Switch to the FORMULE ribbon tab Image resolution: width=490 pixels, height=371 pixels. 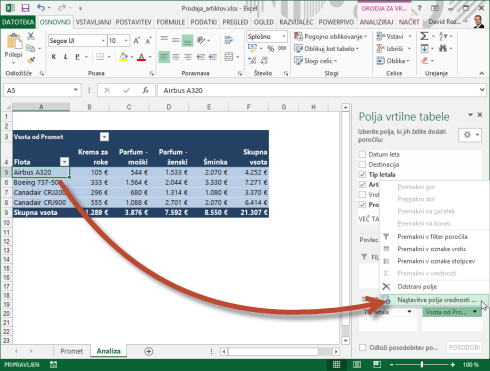tap(171, 22)
